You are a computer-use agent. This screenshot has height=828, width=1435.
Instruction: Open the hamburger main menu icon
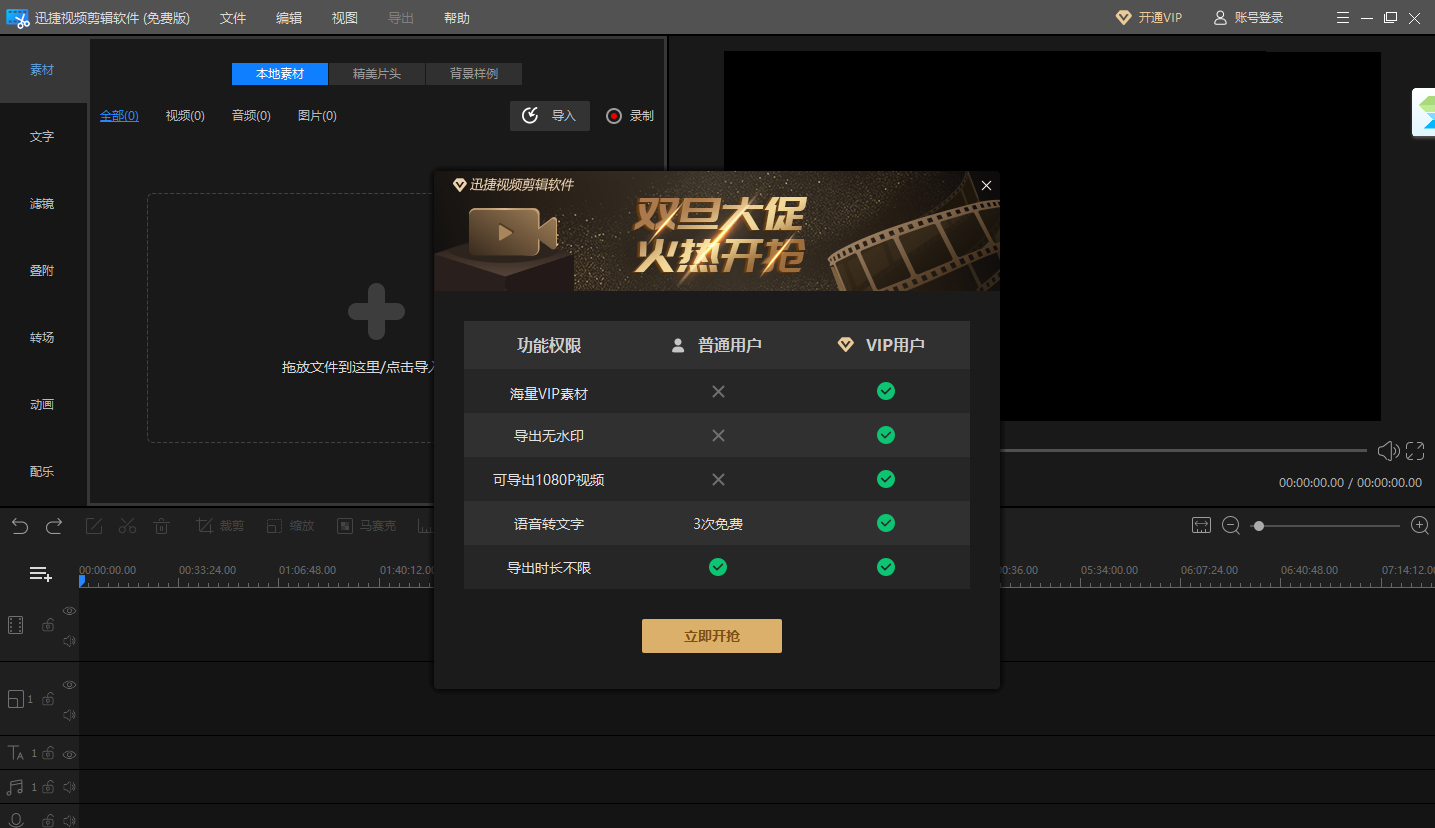point(1343,18)
